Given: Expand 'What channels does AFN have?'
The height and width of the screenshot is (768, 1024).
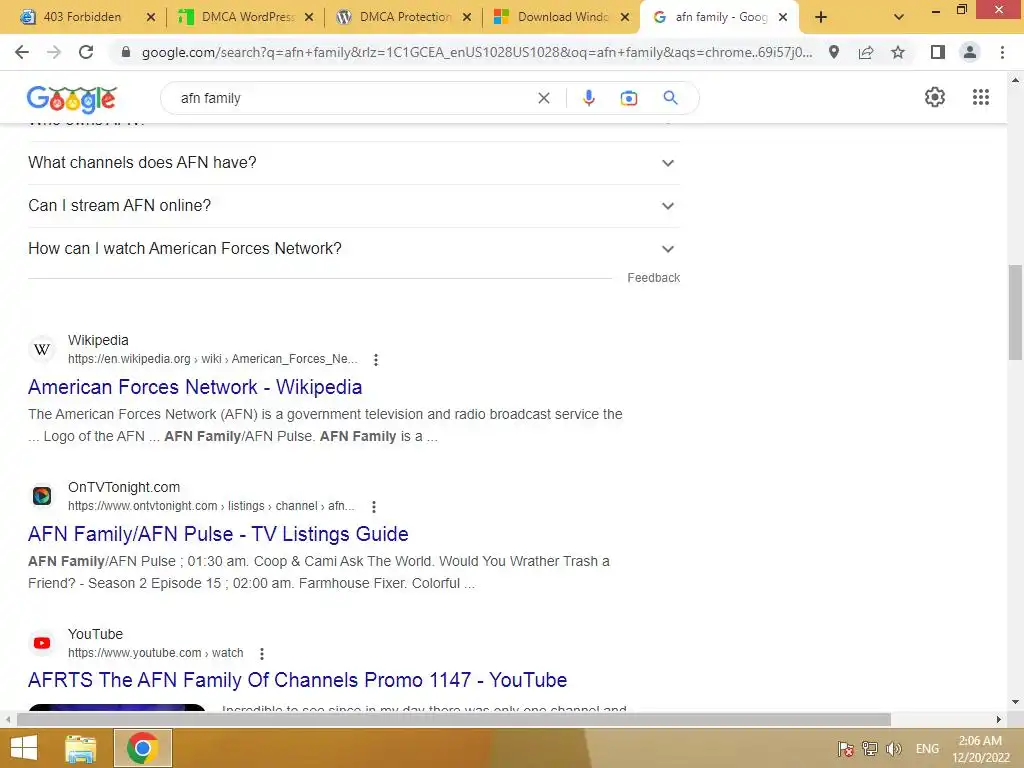Looking at the screenshot, I should click(x=354, y=163).
